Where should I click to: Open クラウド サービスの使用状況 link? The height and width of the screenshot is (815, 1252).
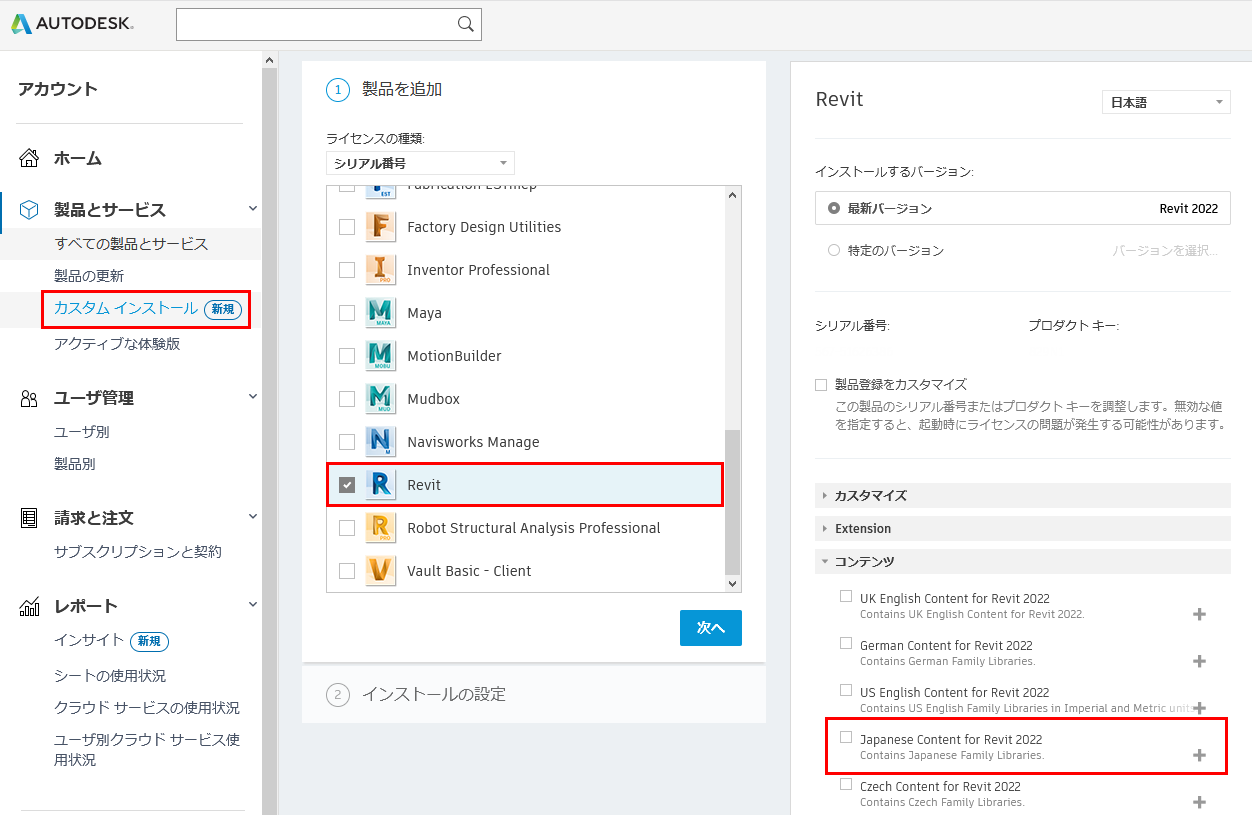(147, 708)
